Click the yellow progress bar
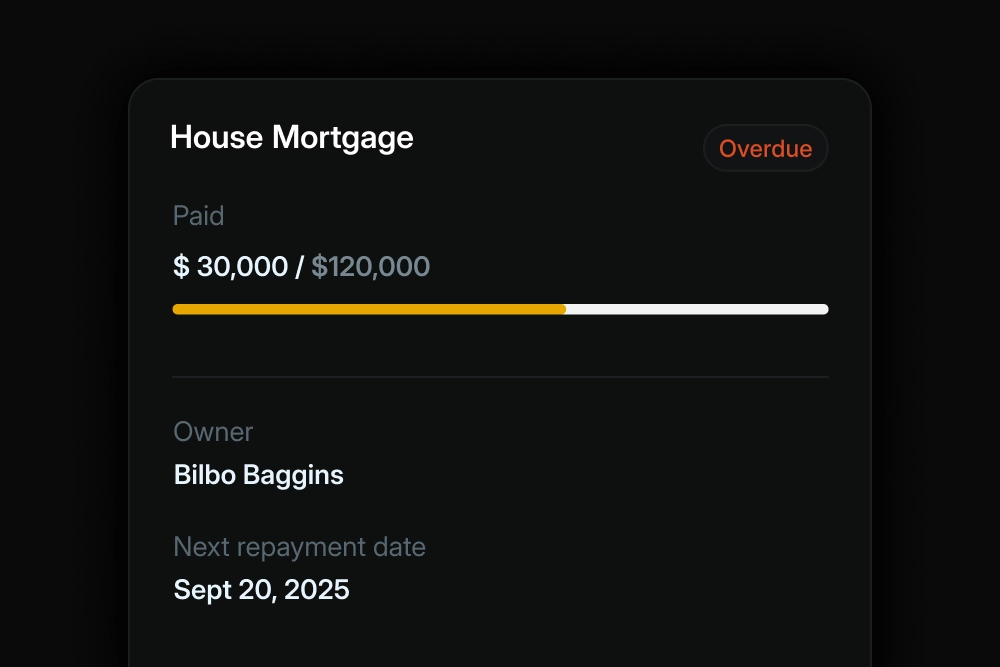Screen dimensions: 1000x667 tap(360, 309)
